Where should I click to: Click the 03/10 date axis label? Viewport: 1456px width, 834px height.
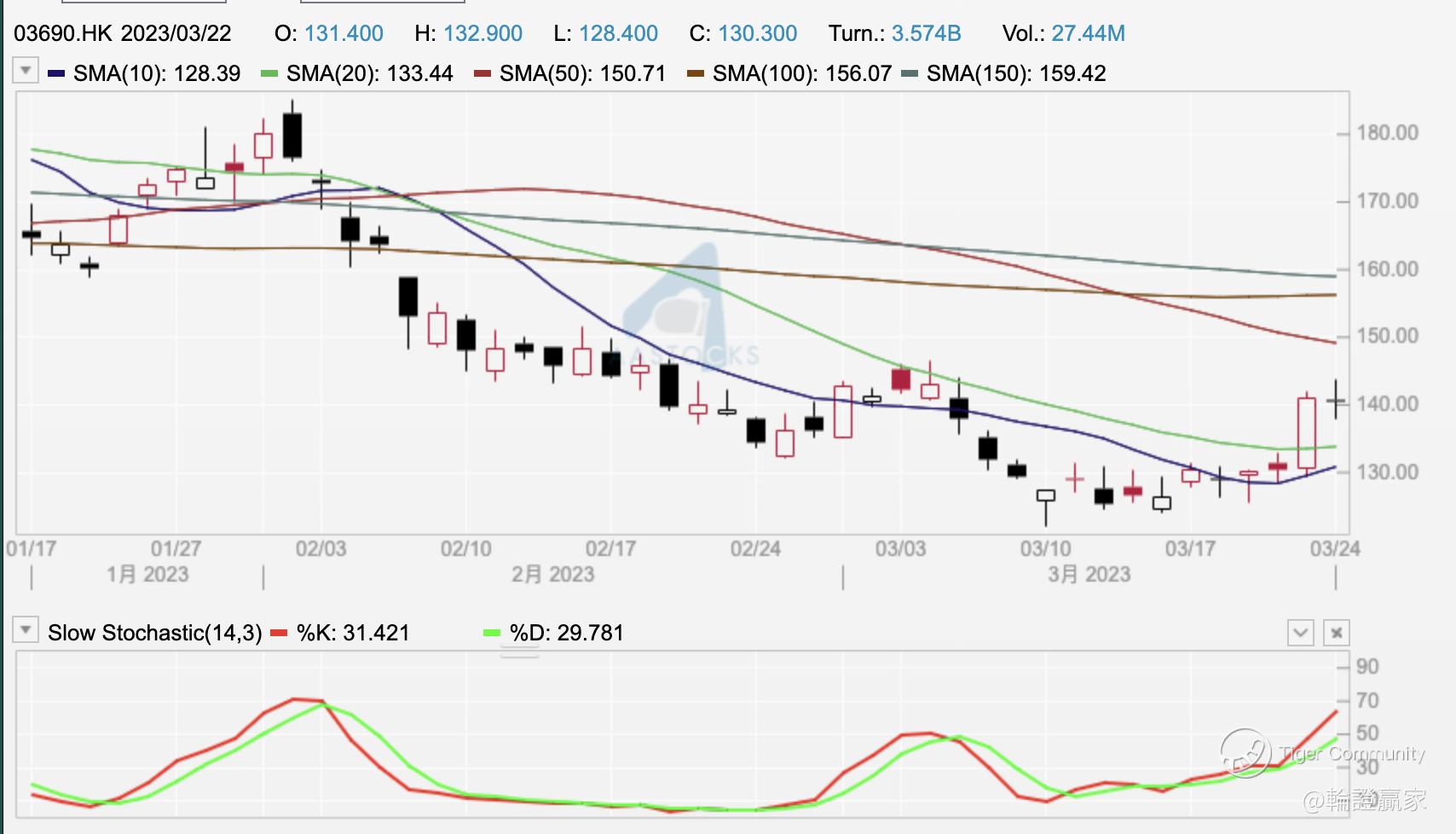pyautogui.click(x=1046, y=548)
